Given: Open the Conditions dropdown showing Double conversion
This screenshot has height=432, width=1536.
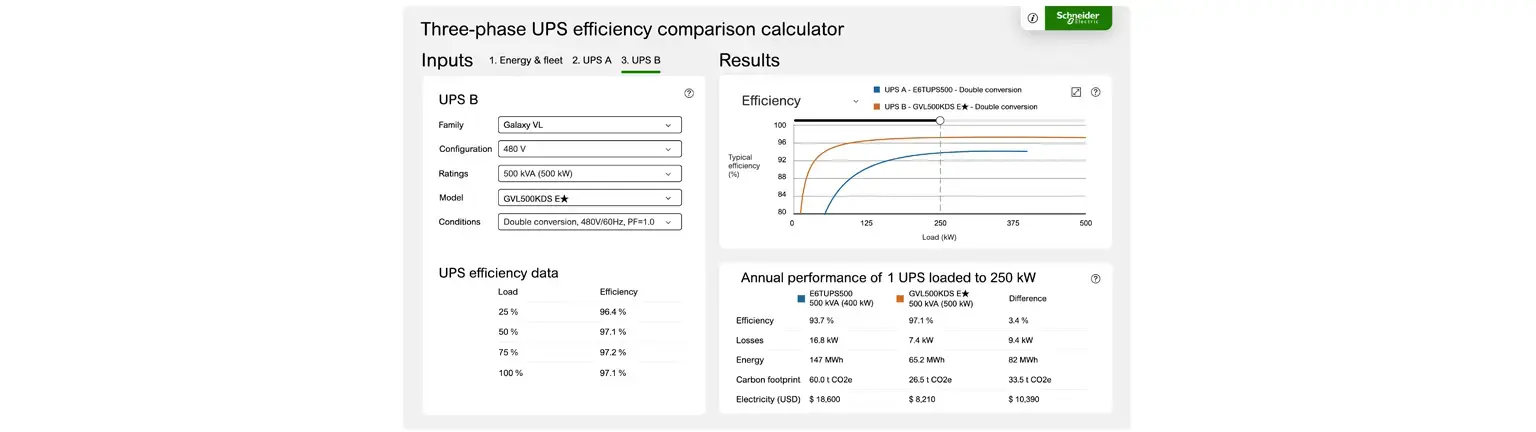Looking at the screenshot, I should click(590, 222).
